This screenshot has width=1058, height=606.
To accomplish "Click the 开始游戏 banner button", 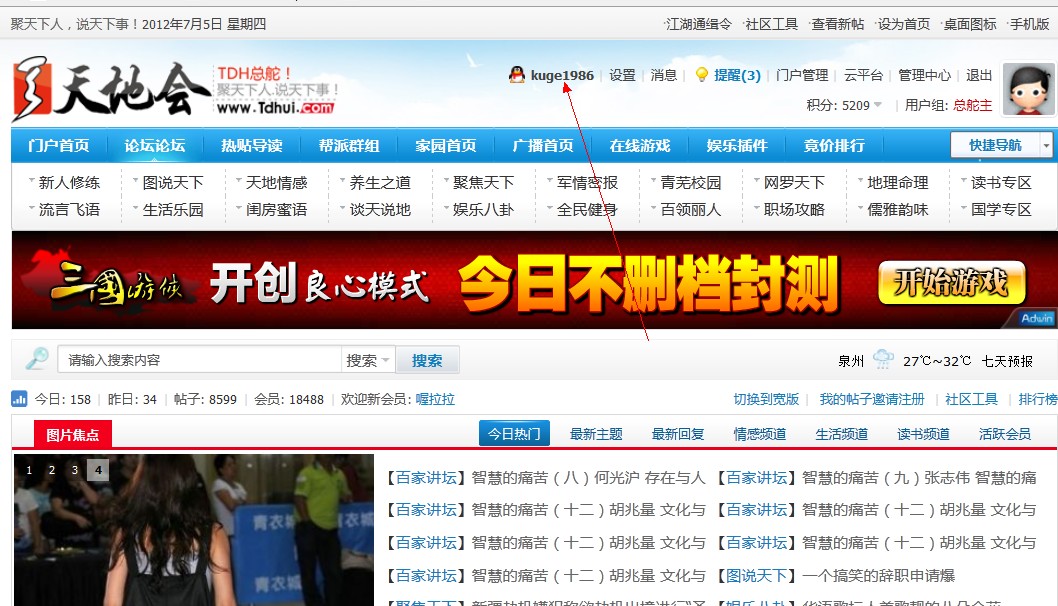I will pos(951,283).
